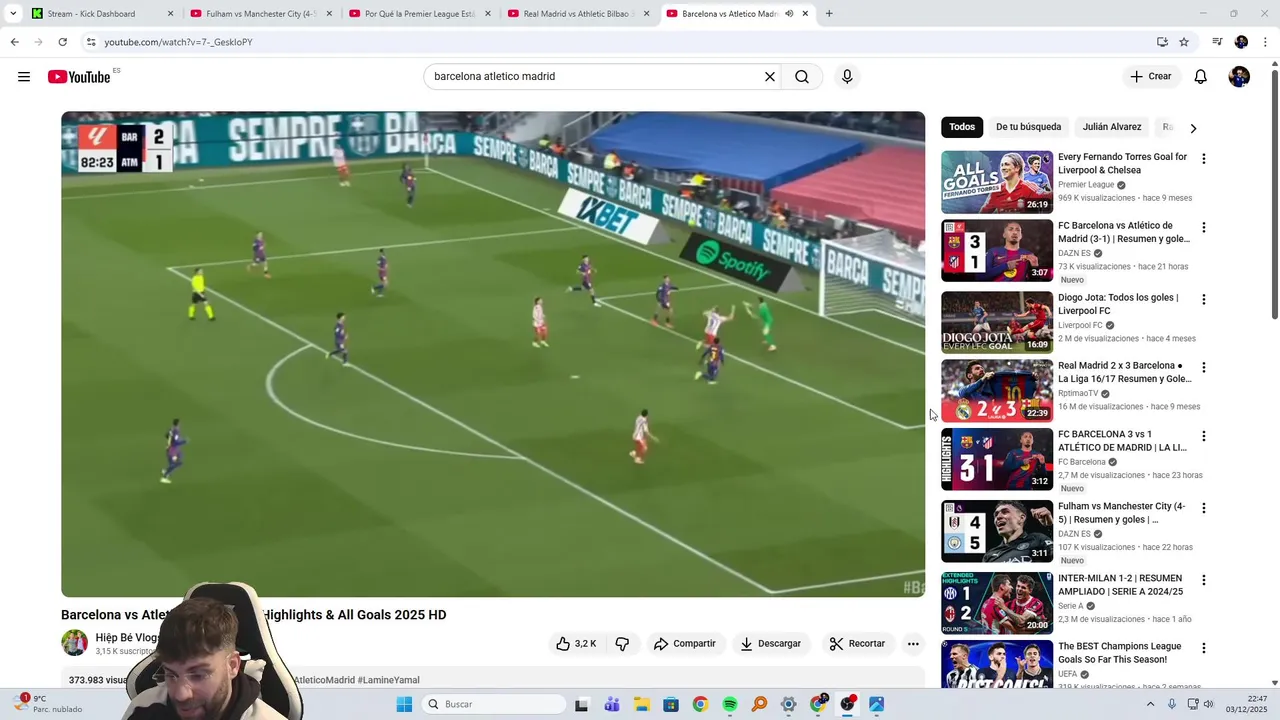Pause the playing Barcelona video

coord(493,354)
